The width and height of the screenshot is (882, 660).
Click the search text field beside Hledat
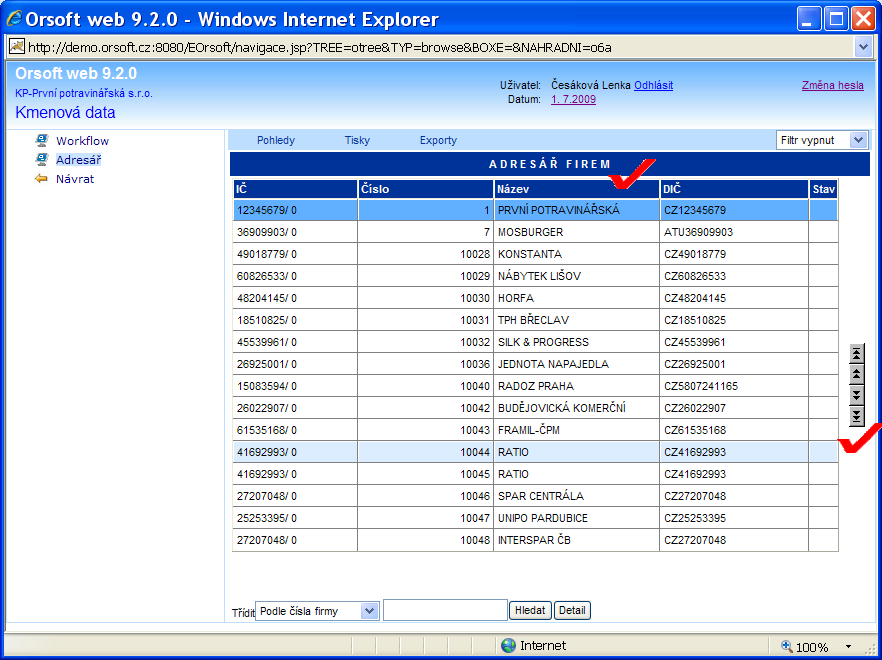pos(445,610)
